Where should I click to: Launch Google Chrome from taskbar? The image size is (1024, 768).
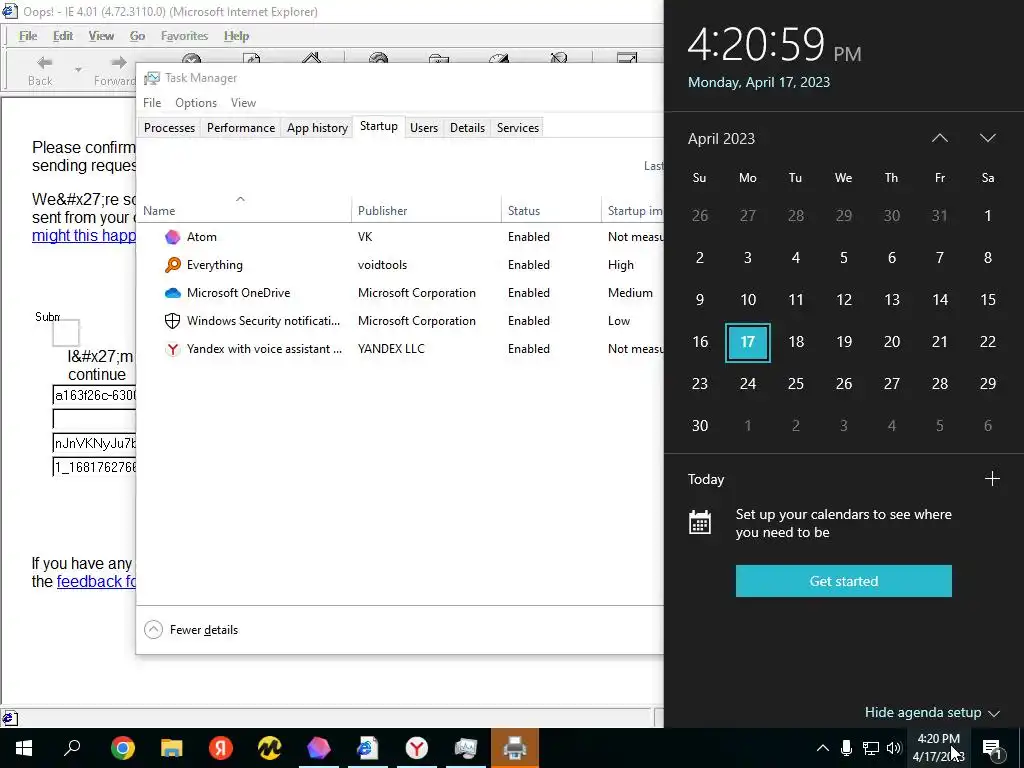coord(122,748)
